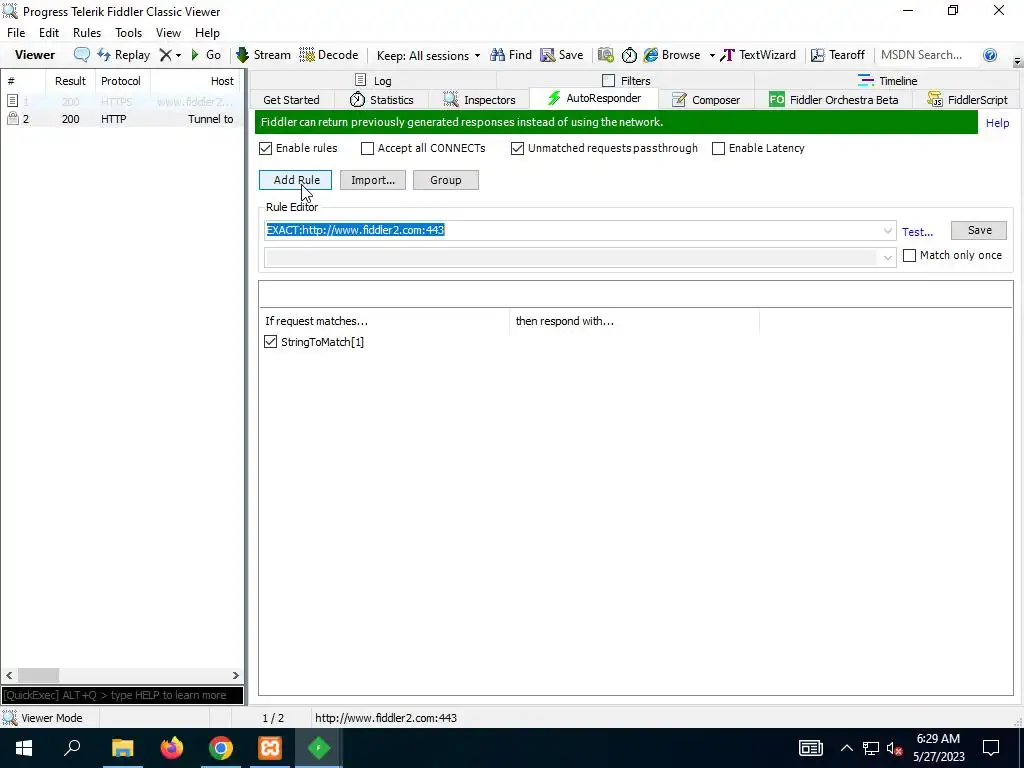Click the Group button
The height and width of the screenshot is (768, 1024).
pos(445,180)
